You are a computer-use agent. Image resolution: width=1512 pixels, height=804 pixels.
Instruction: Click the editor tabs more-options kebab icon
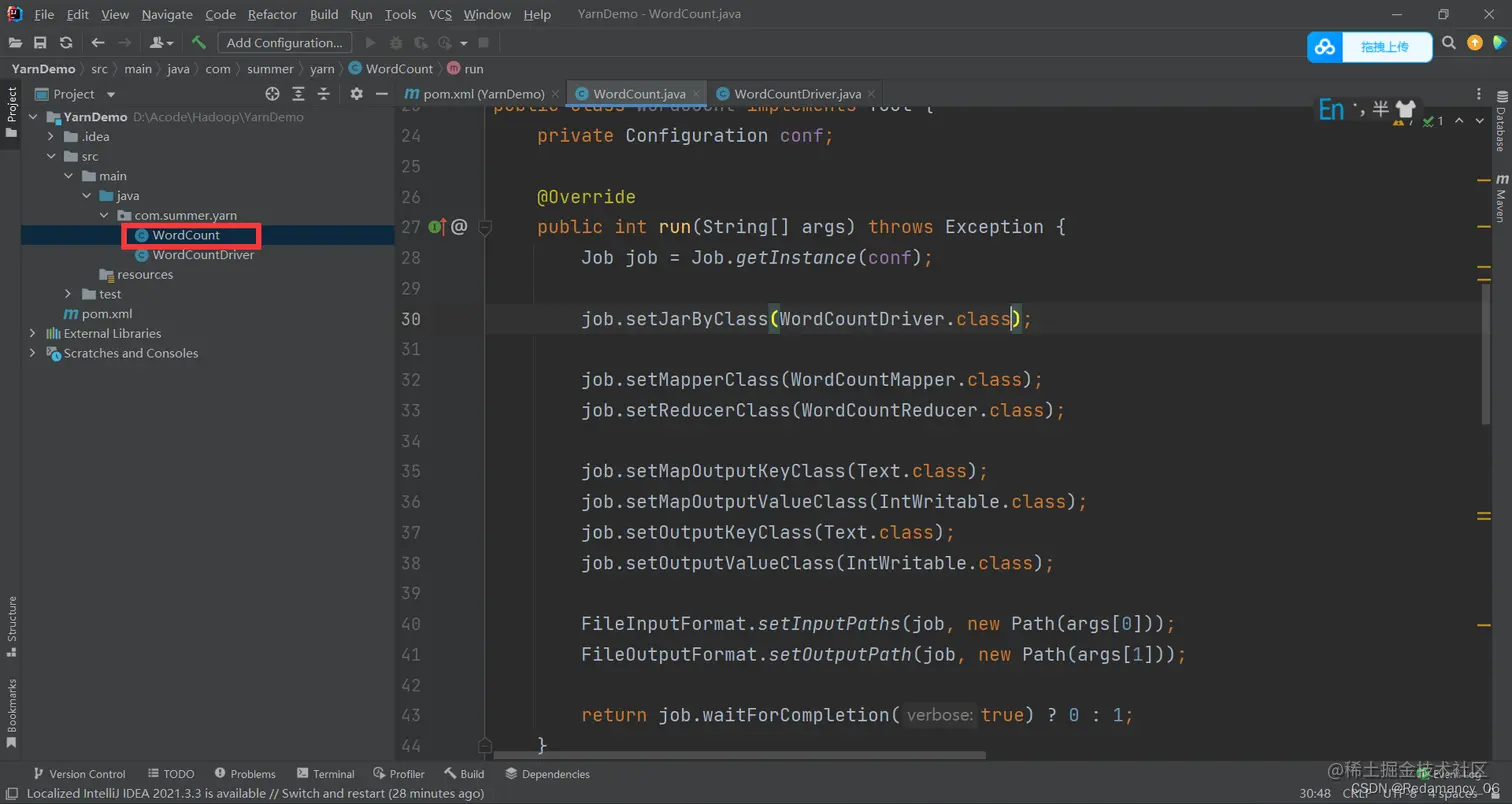click(x=1479, y=94)
